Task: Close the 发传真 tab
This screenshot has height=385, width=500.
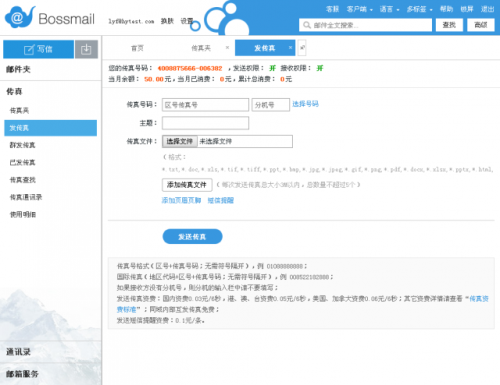Action: pos(290,48)
